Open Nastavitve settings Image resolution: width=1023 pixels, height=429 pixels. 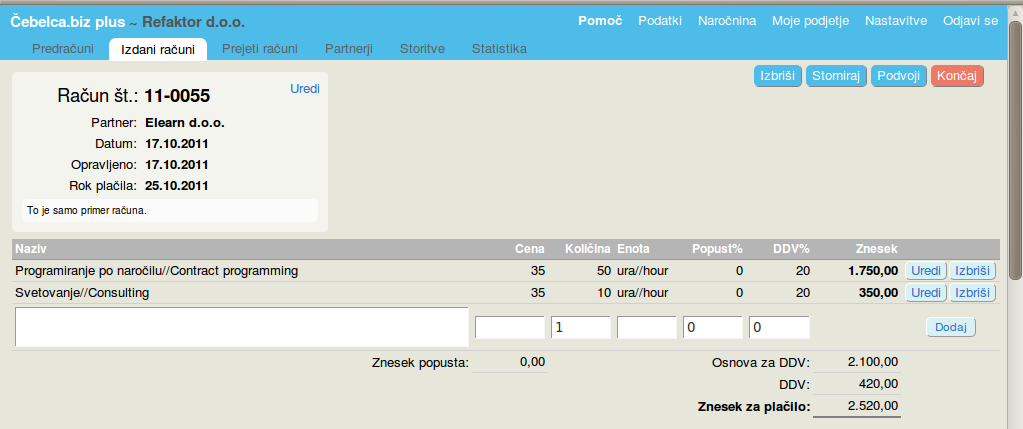896,20
